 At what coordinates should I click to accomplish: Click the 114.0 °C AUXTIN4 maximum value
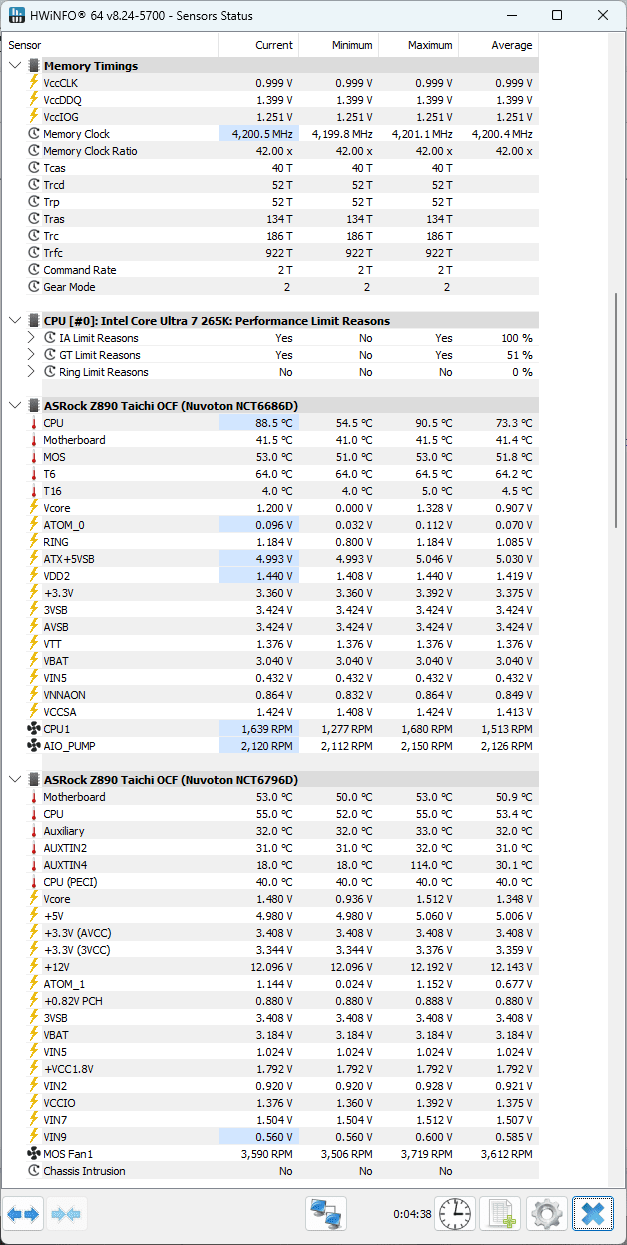pos(430,865)
